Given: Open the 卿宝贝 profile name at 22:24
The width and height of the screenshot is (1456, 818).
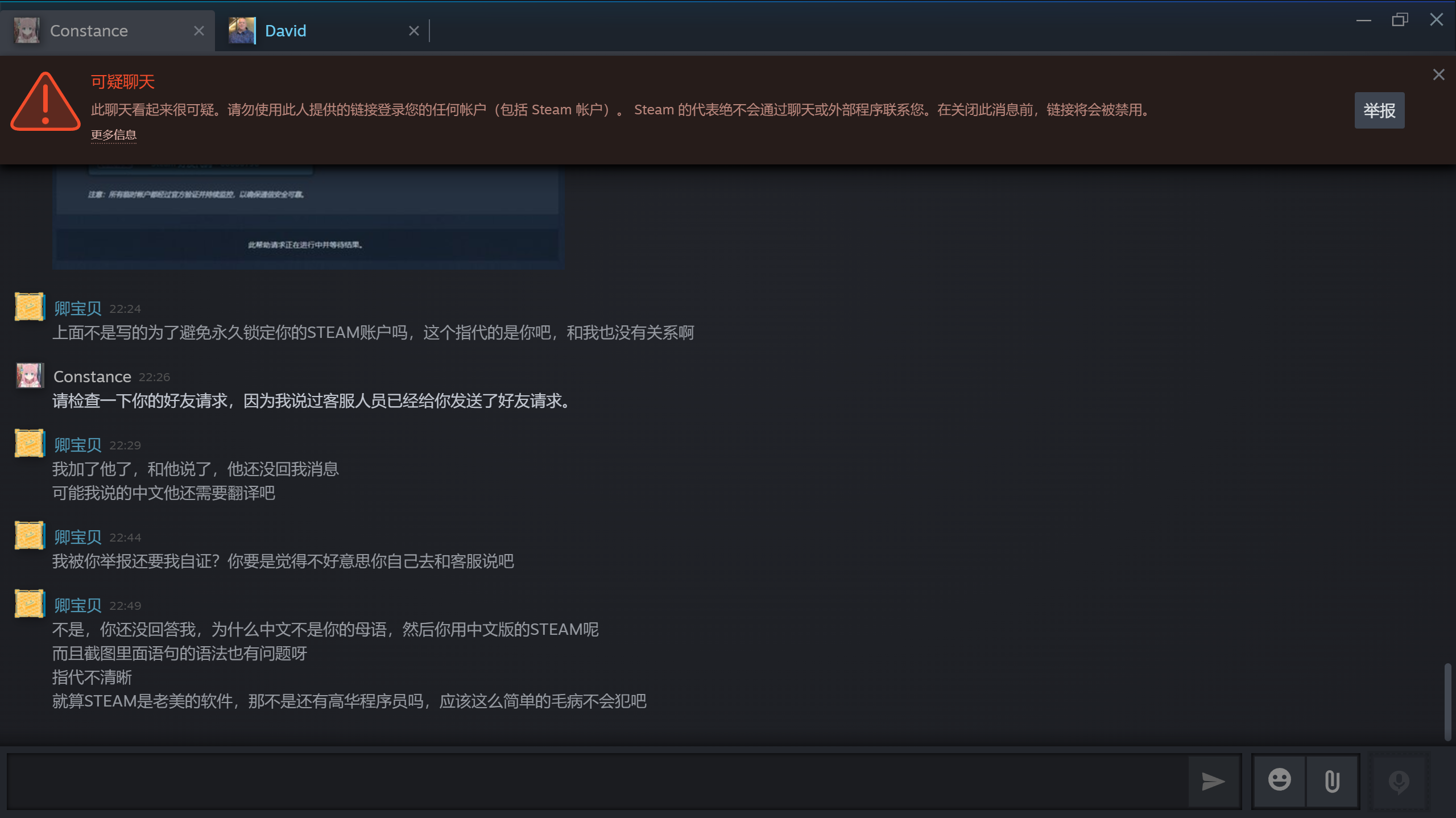Looking at the screenshot, I should [x=78, y=308].
